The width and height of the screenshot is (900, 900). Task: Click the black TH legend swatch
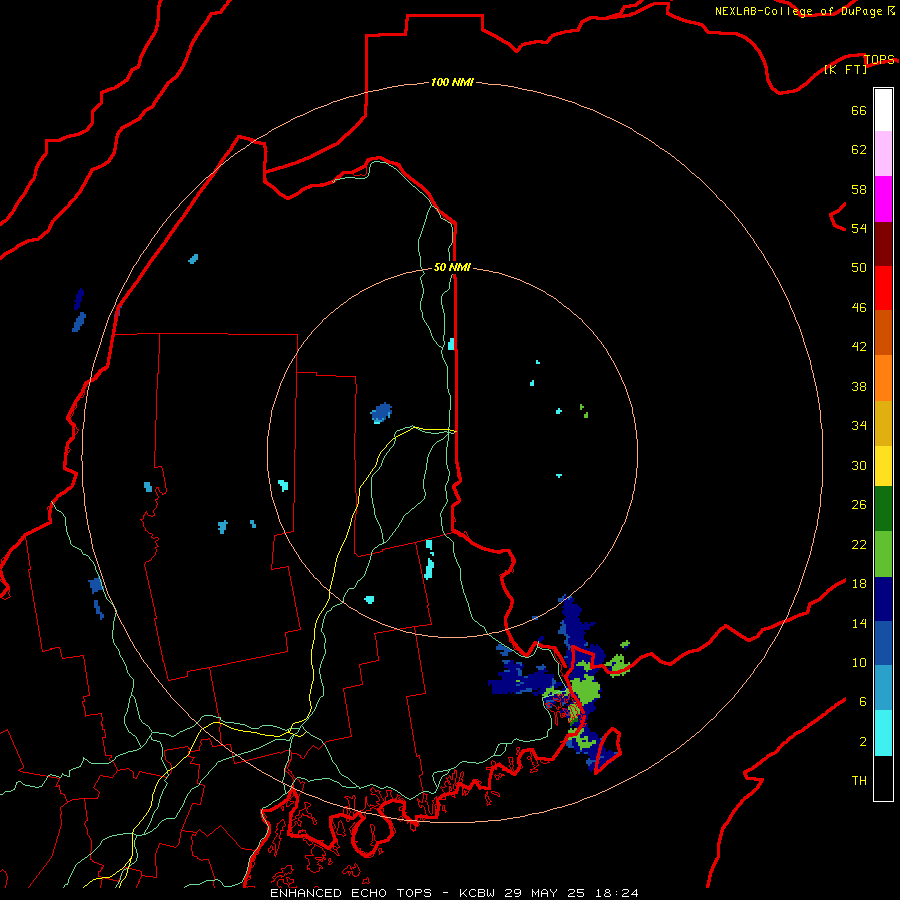pos(883,778)
